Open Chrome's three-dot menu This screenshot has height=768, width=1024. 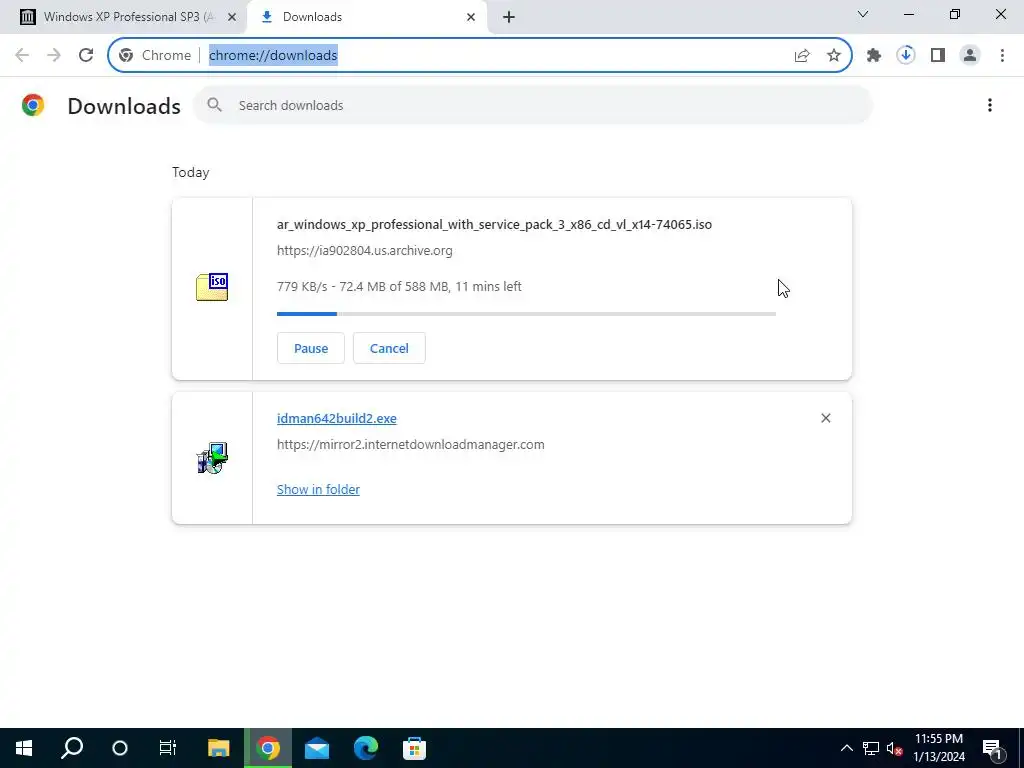pyautogui.click(x=1002, y=56)
